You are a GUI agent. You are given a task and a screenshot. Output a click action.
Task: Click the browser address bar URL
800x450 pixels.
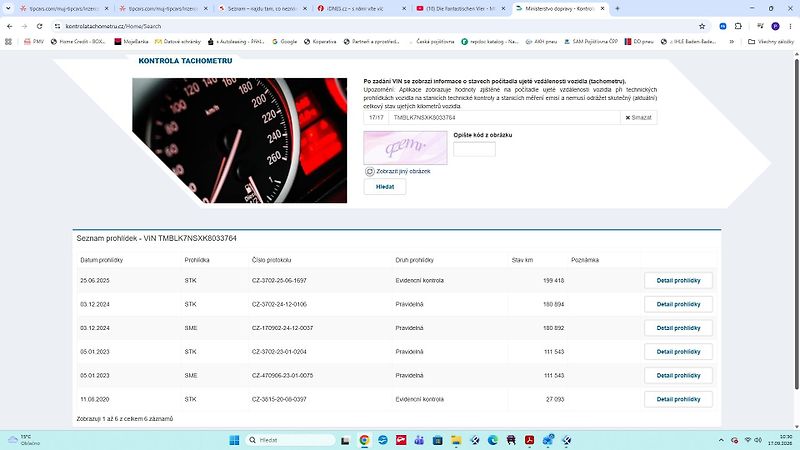point(113,26)
